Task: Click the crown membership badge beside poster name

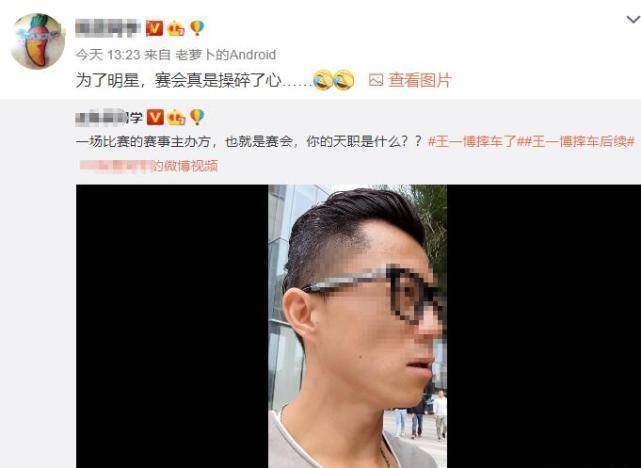Action: pyautogui.click(x=176, y=29)
